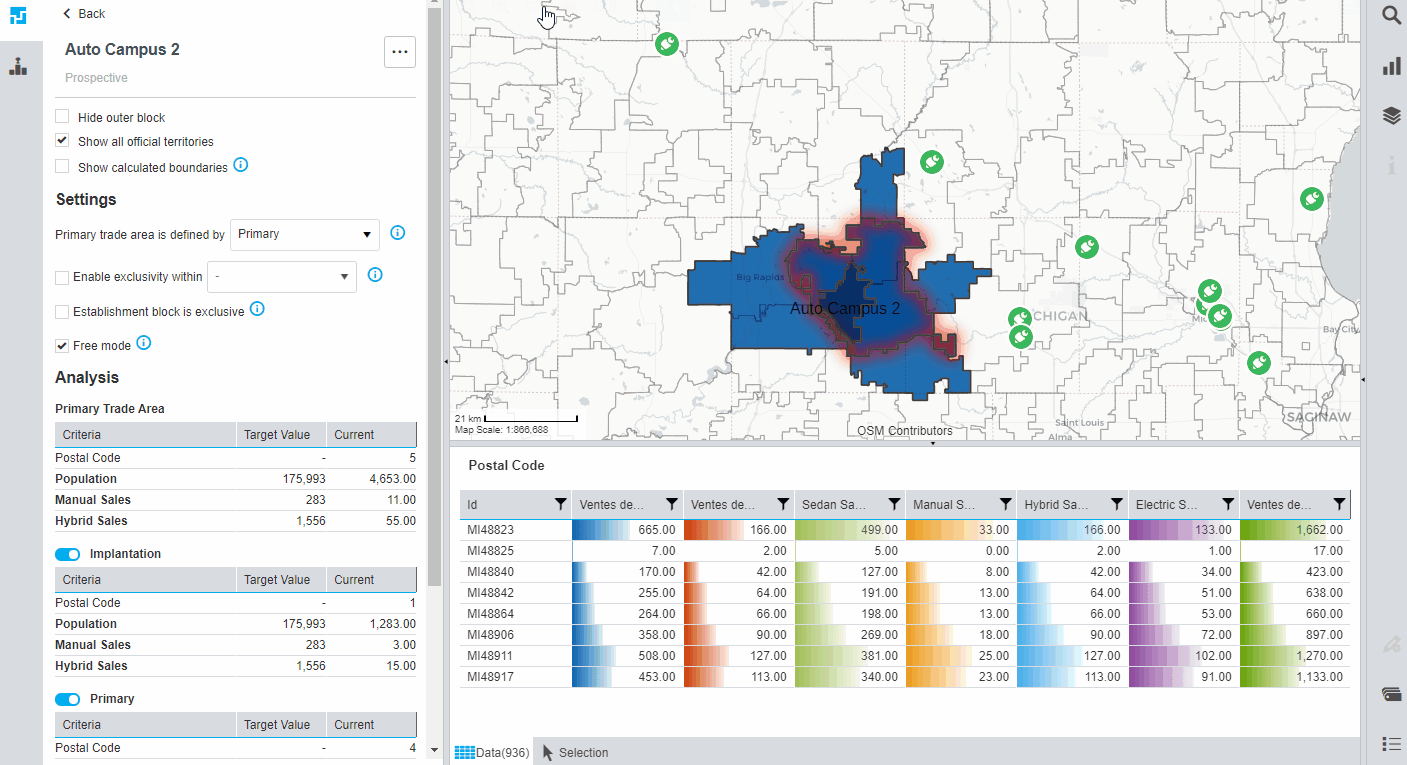Screen dimensions: 1407x765
Task: Show info for primary trade area definition
Action: (x=397, y=233)
